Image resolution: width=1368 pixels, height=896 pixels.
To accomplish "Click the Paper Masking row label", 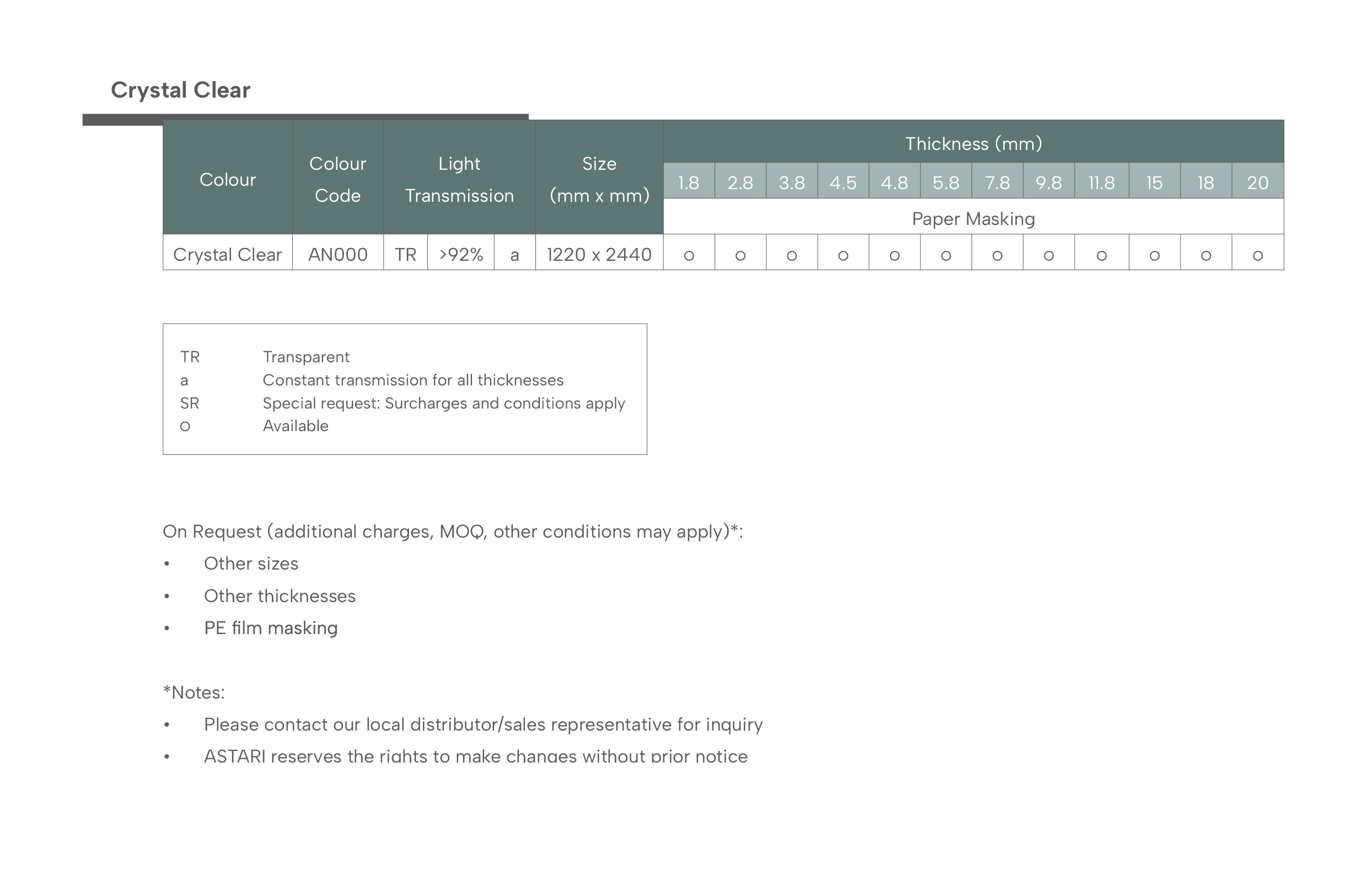I will 973,219.
